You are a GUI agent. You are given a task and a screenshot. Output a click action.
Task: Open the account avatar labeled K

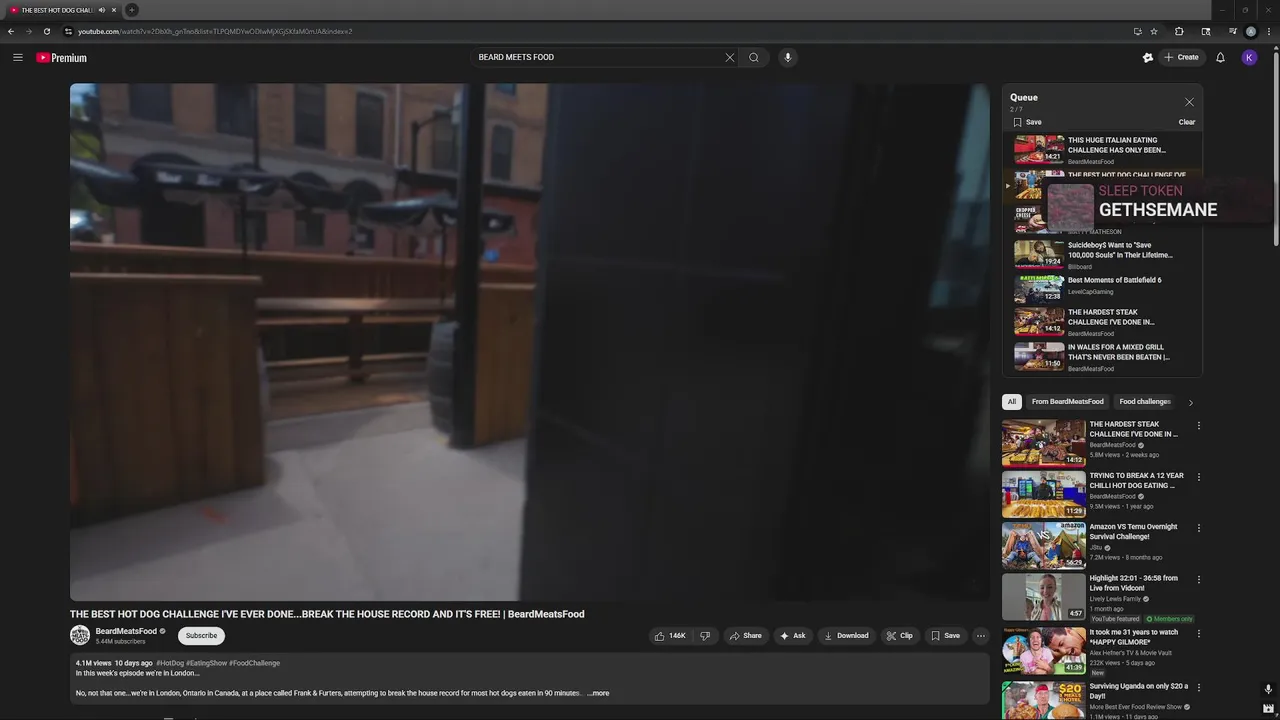point(1249,57)
